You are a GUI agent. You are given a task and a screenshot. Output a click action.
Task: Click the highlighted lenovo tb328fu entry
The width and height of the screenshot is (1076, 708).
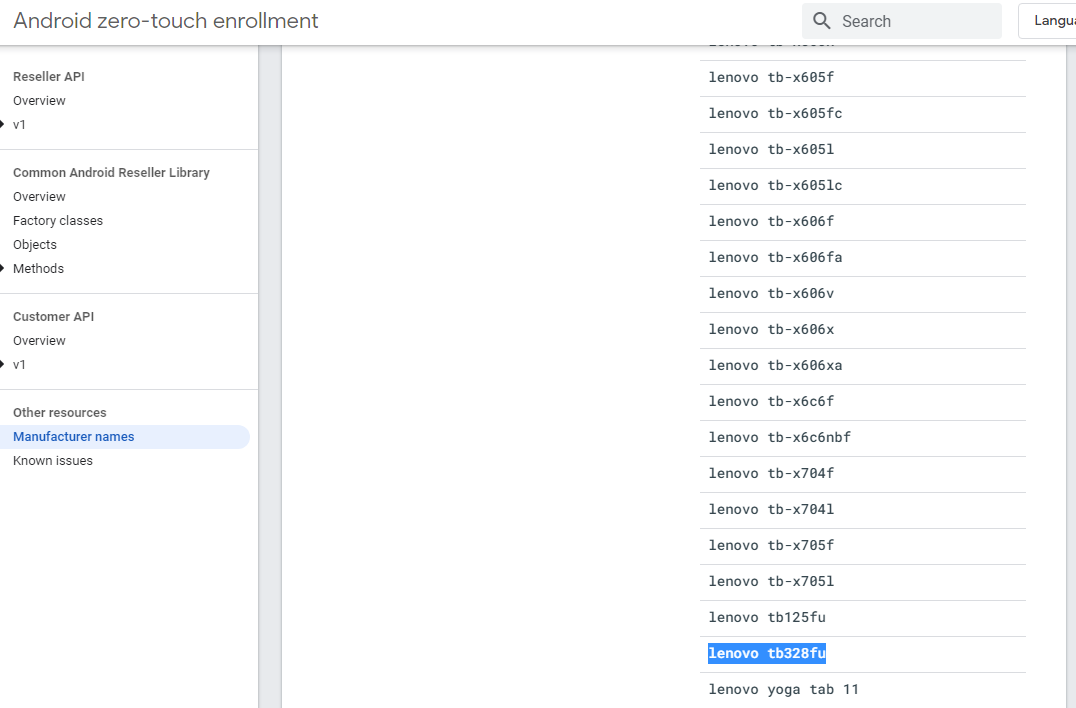tap(767, 654)
